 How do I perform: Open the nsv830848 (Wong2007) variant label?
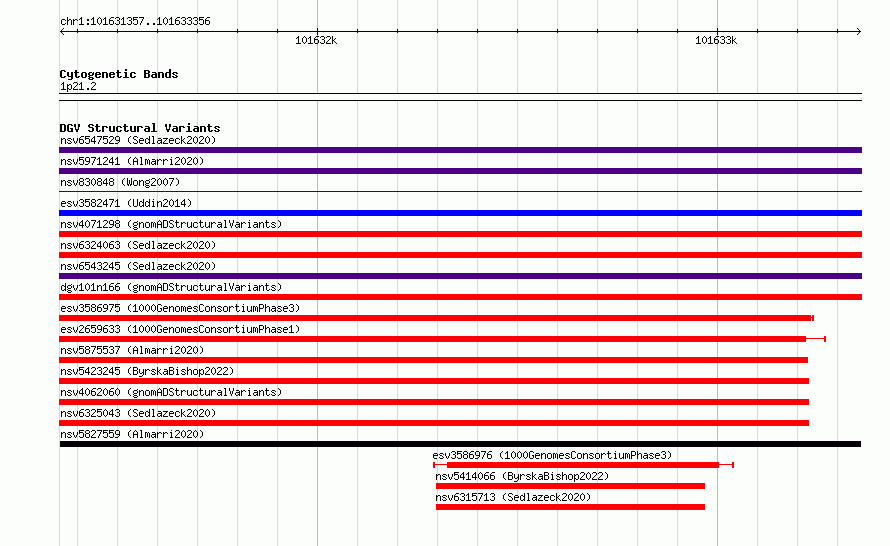click(120, 182)
